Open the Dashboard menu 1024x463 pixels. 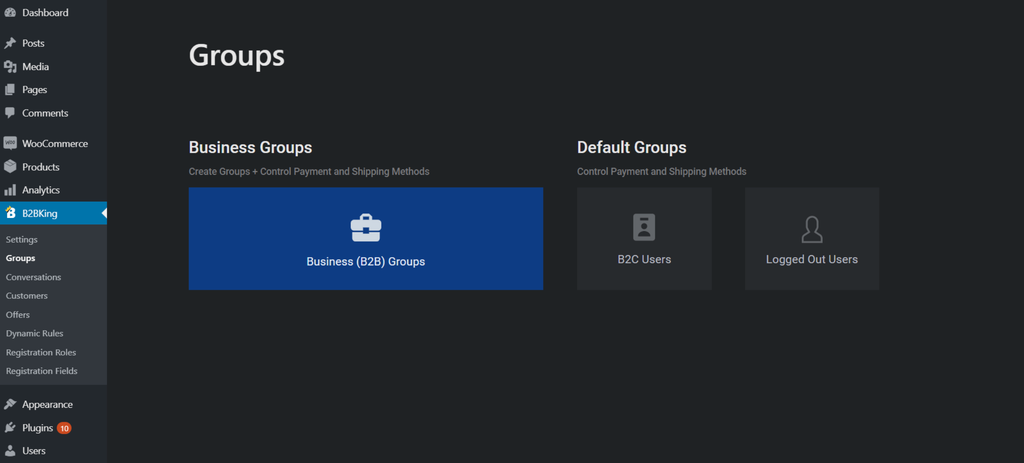click(45, 12)
